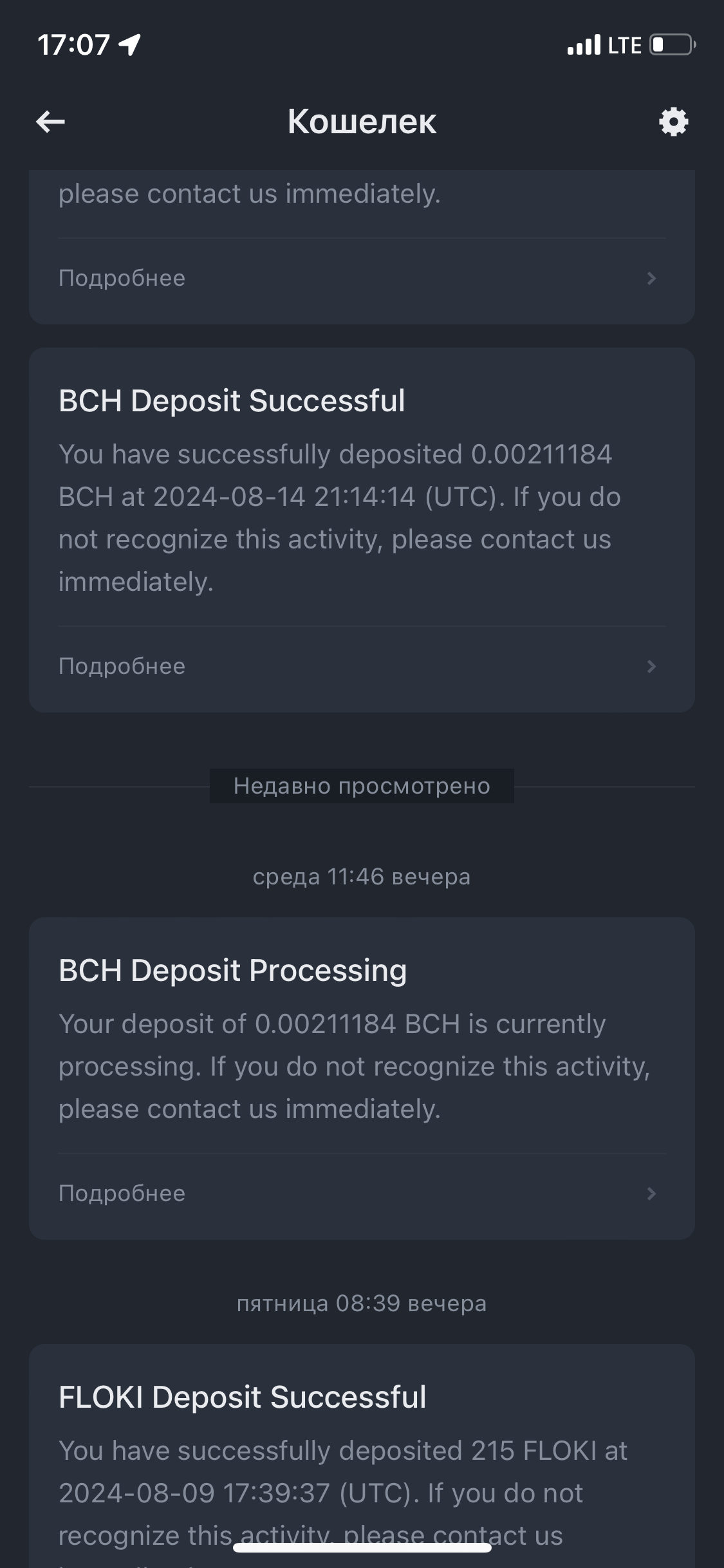Open the FLOKI Deposit Successful notification
The image size is (724, 1568).
[242, 1397]
